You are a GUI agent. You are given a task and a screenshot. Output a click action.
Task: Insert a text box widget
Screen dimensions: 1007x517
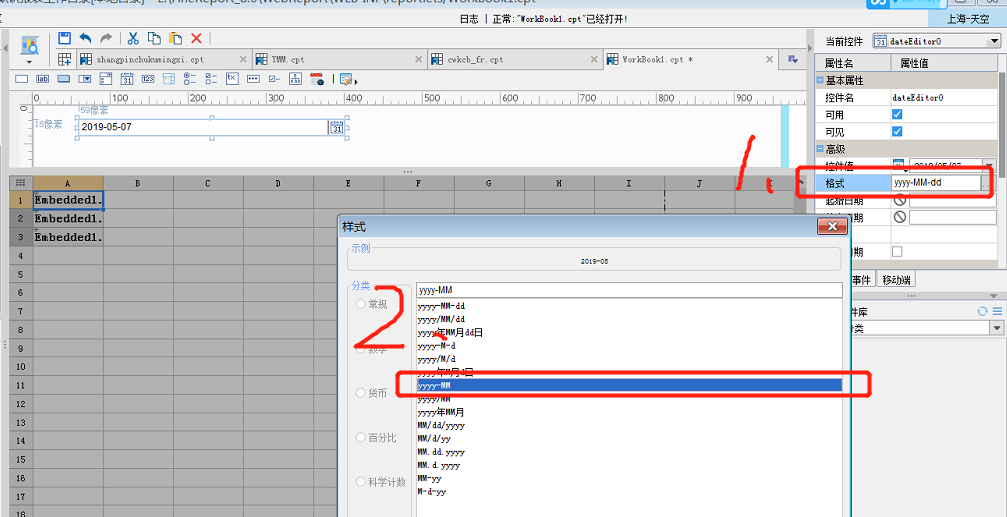(x=22, y=79)
